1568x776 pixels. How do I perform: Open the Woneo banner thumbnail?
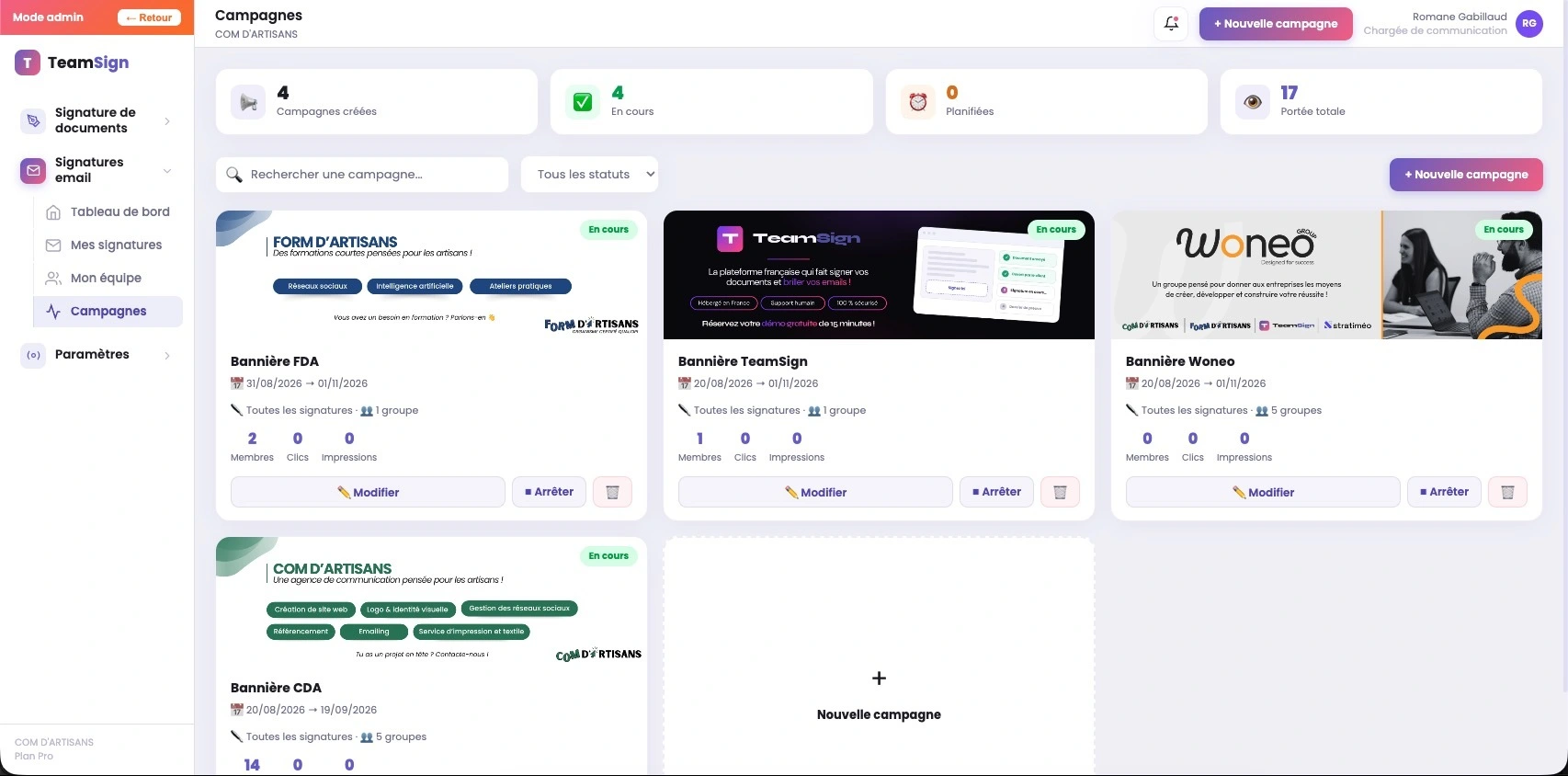[x=1326, y=275]
